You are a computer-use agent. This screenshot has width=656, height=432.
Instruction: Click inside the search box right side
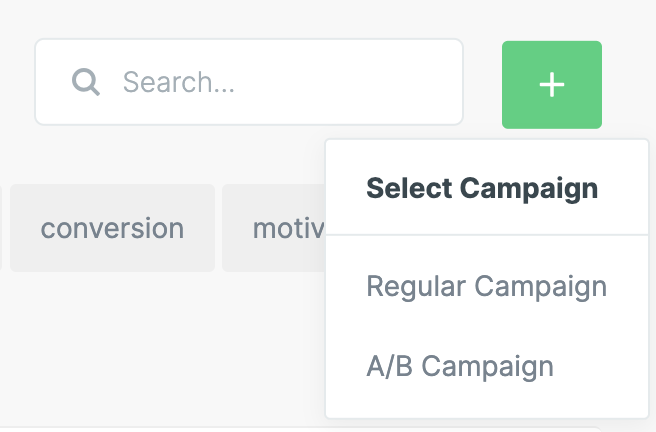pos(400,82)
